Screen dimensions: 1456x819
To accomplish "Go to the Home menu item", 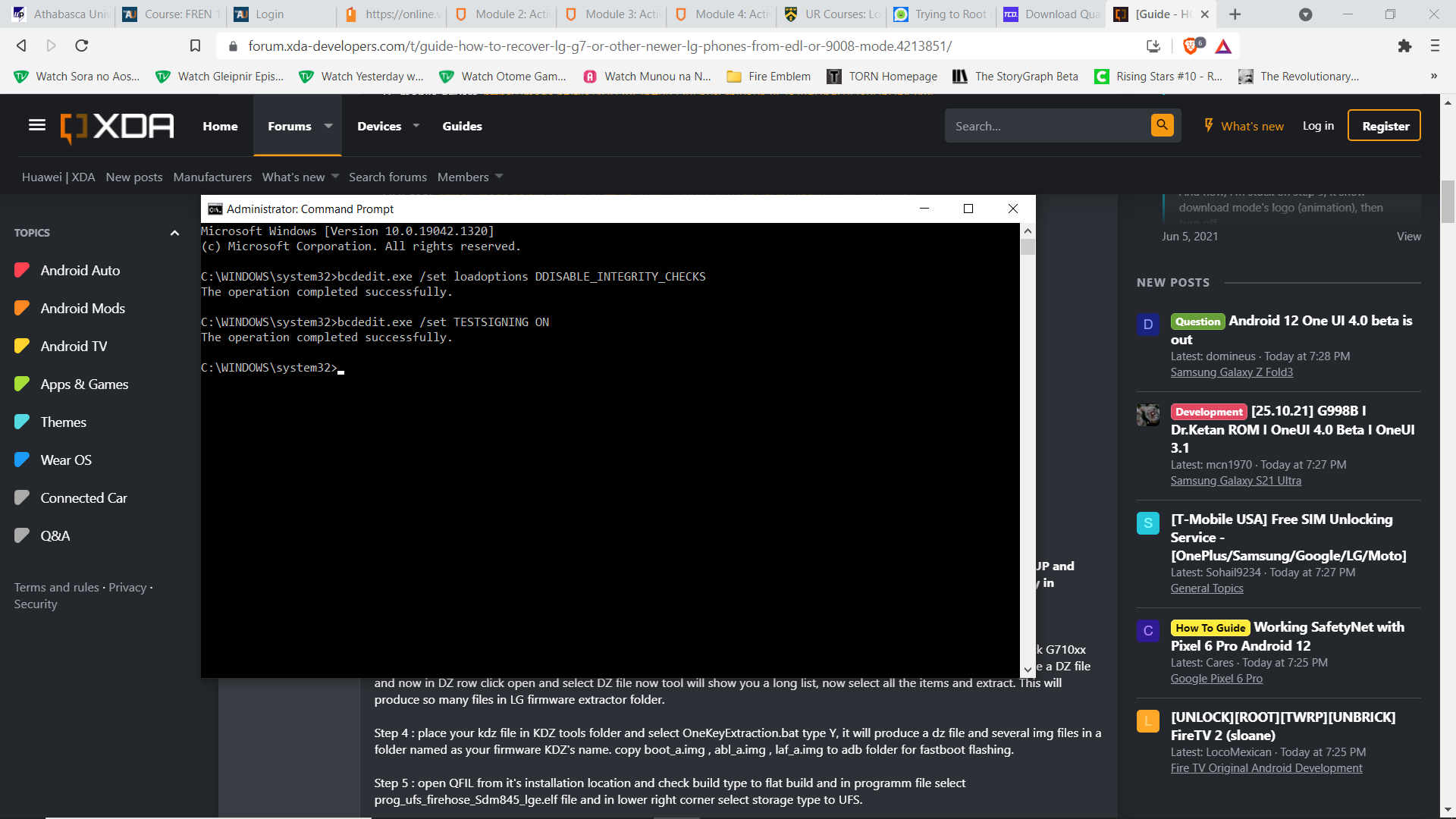I will point(220,126).
